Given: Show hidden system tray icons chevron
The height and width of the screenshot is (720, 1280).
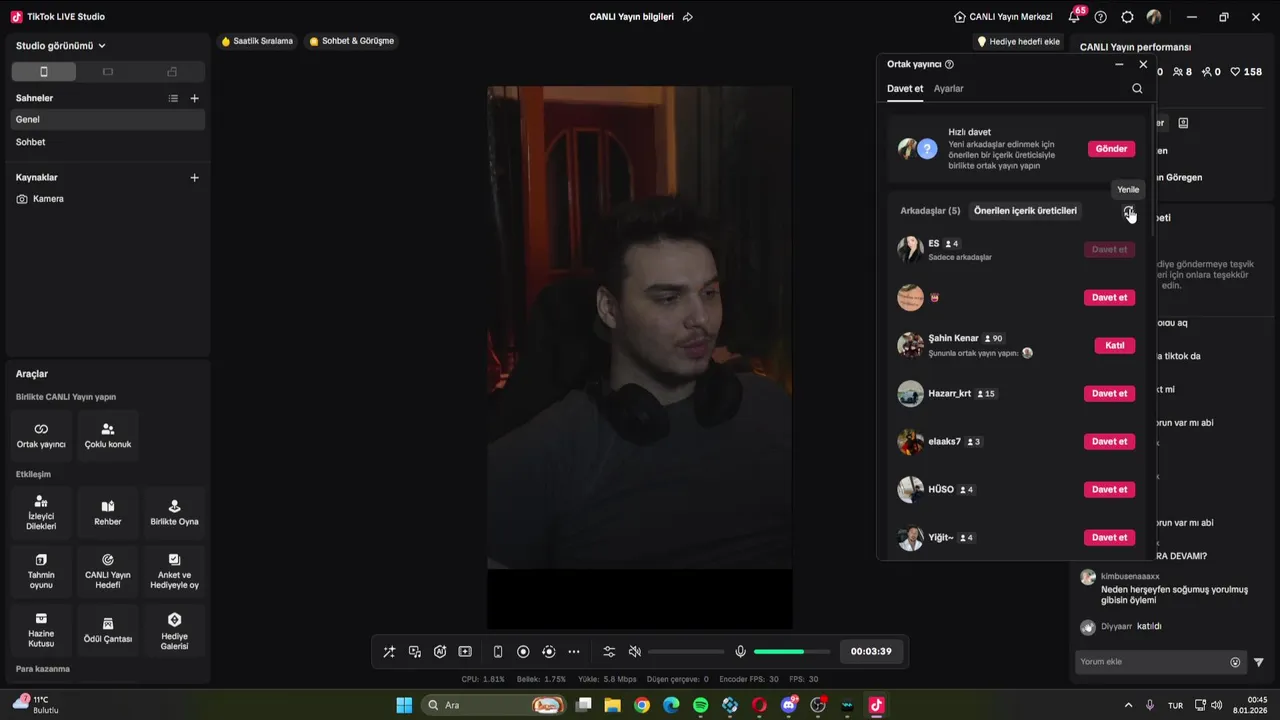Looking at the screenshot, I should click(x=1129, y=705).
